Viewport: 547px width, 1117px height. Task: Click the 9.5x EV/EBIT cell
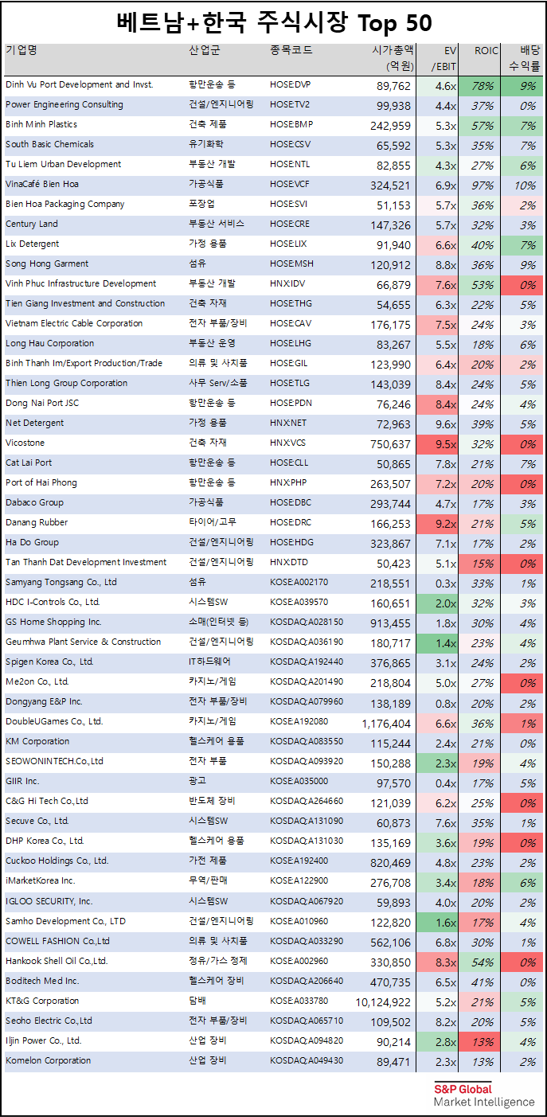(x=437, y=444)
